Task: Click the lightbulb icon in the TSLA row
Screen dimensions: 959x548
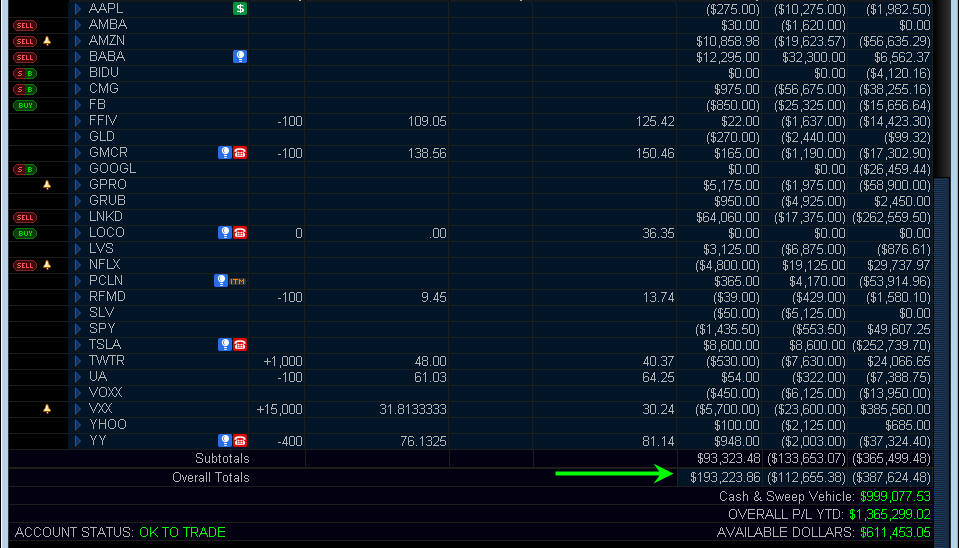Action: (224, 345)
